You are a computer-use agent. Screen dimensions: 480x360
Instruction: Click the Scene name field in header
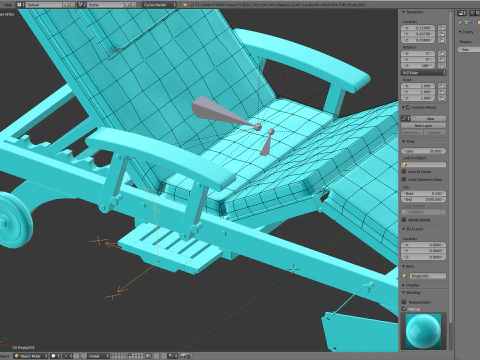tap(106, 5)
